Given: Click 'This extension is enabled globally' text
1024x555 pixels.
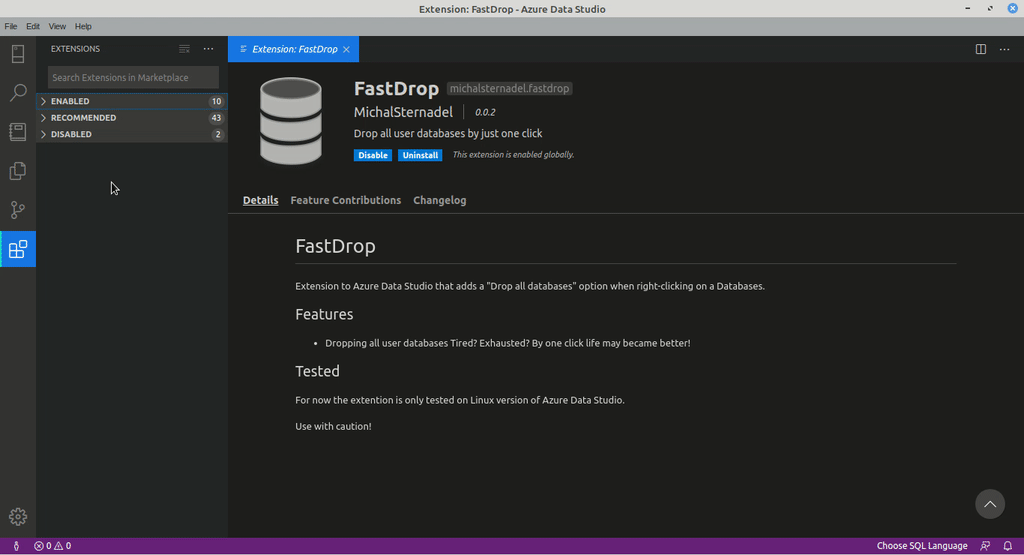Looking at the screenshot, I should tap(513, 155).
